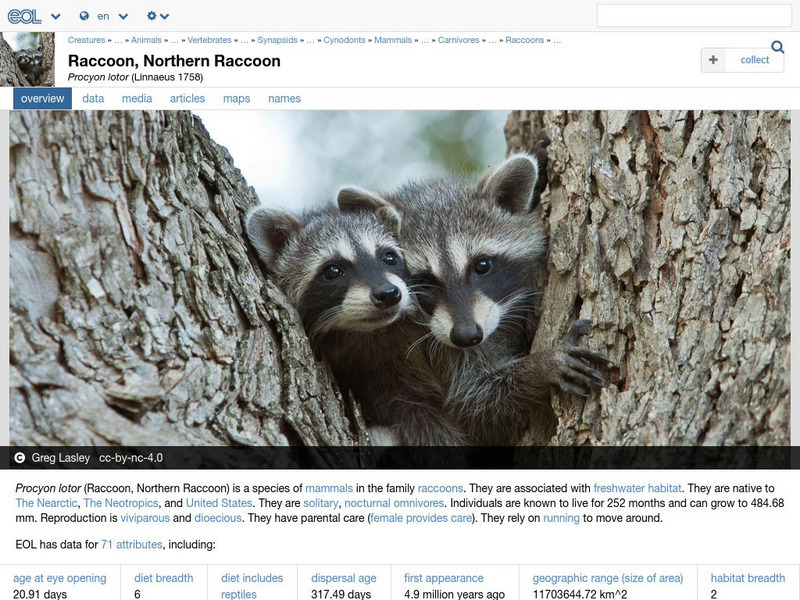Click the viviparous link
Screen dimensions: 800x600
(x=145, y=518)
